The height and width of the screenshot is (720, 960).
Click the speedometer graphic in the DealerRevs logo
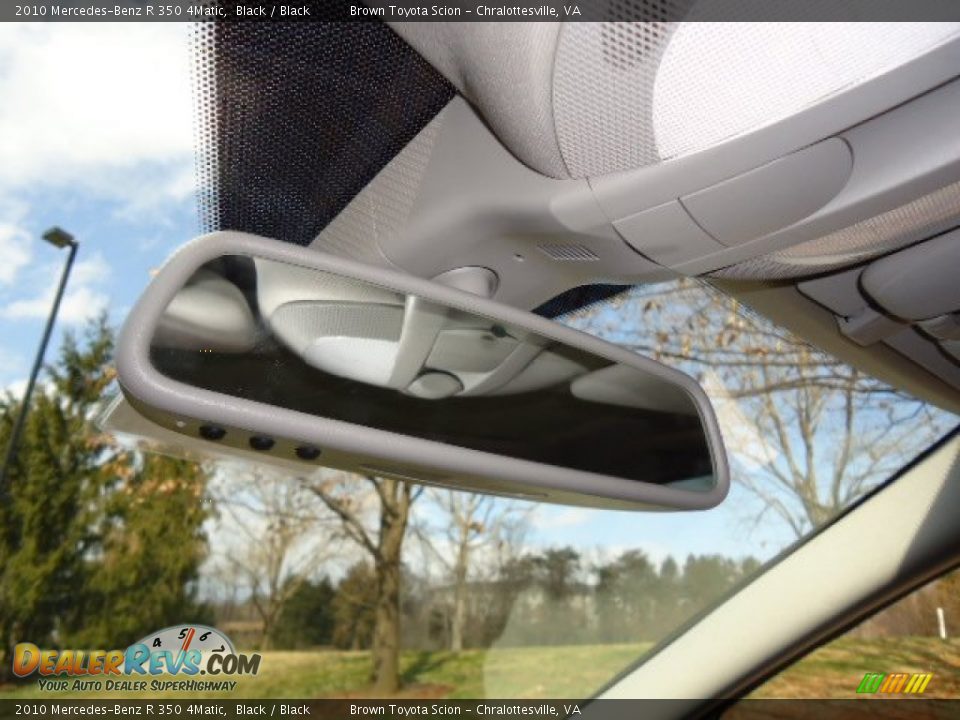click(x=190, y=638)
